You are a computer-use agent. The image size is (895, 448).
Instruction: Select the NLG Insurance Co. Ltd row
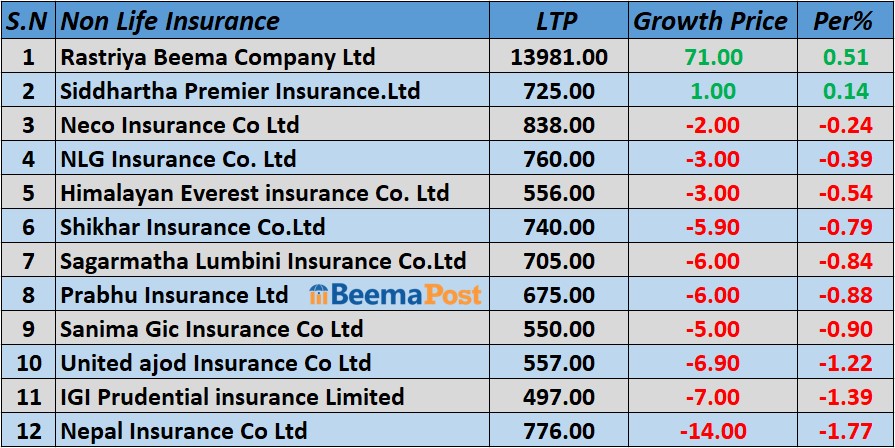click(178, 159)
